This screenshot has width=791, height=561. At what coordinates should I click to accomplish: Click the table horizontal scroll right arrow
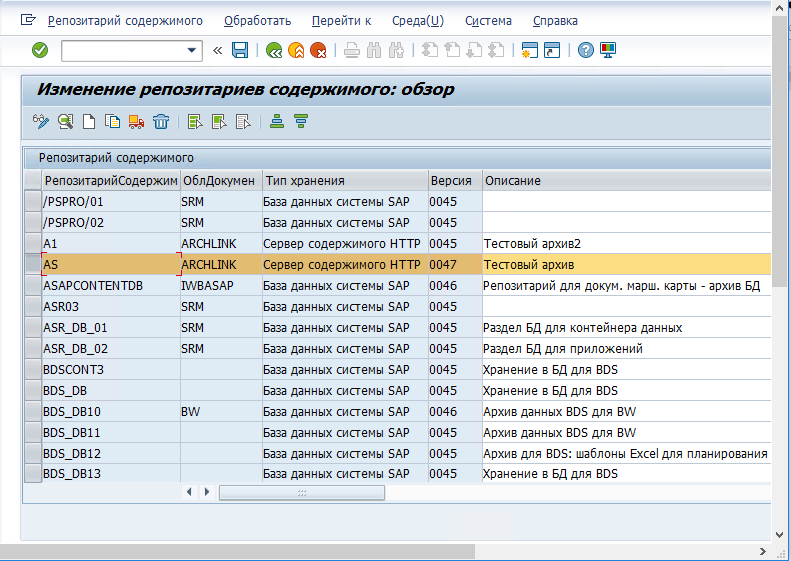[207, 492]
